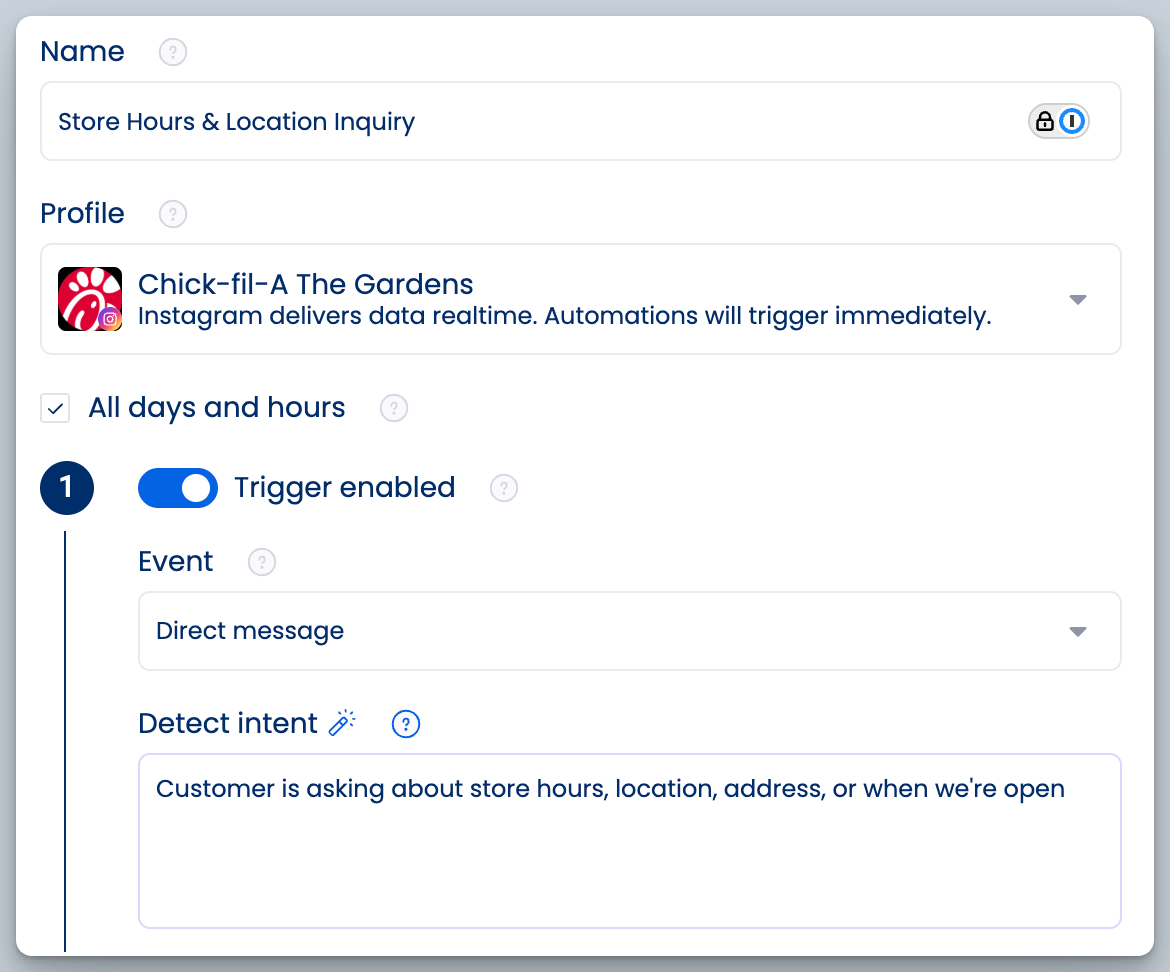The width and height of the screenshot is (1170, 972).
Task: Click the magic wand icon beside Detect intent
Action: (x=343, y=723)
